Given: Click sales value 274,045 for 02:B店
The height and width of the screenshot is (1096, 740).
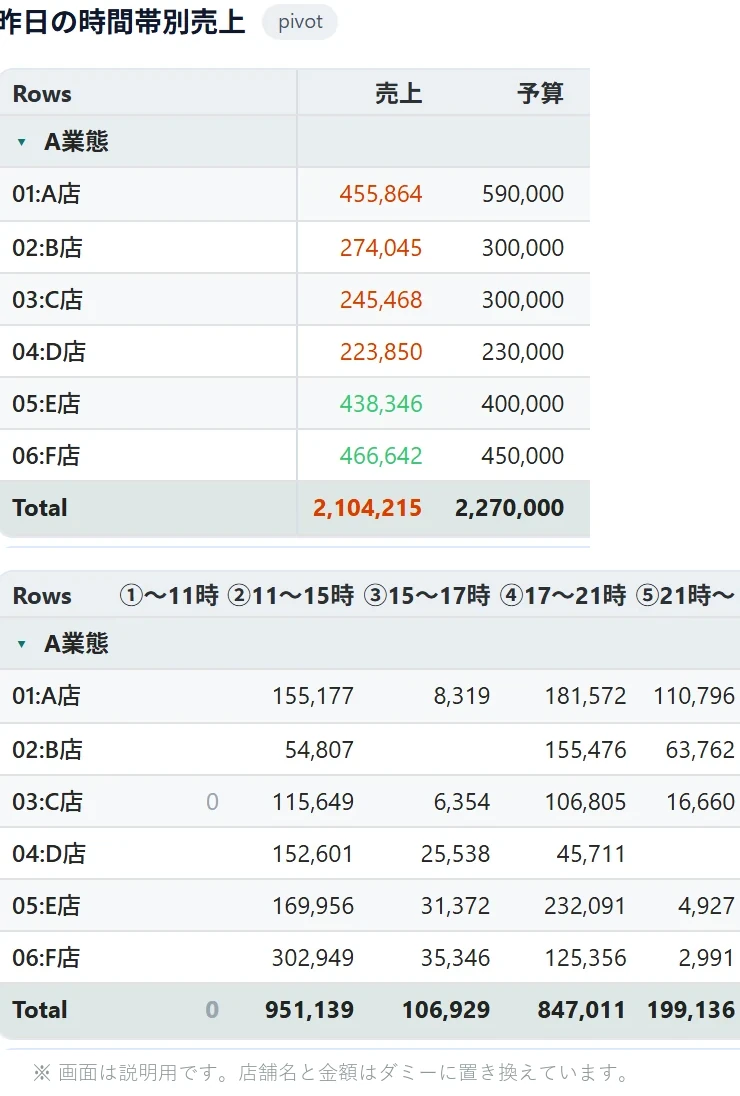Looking at the screenshot, I should 381,247.
